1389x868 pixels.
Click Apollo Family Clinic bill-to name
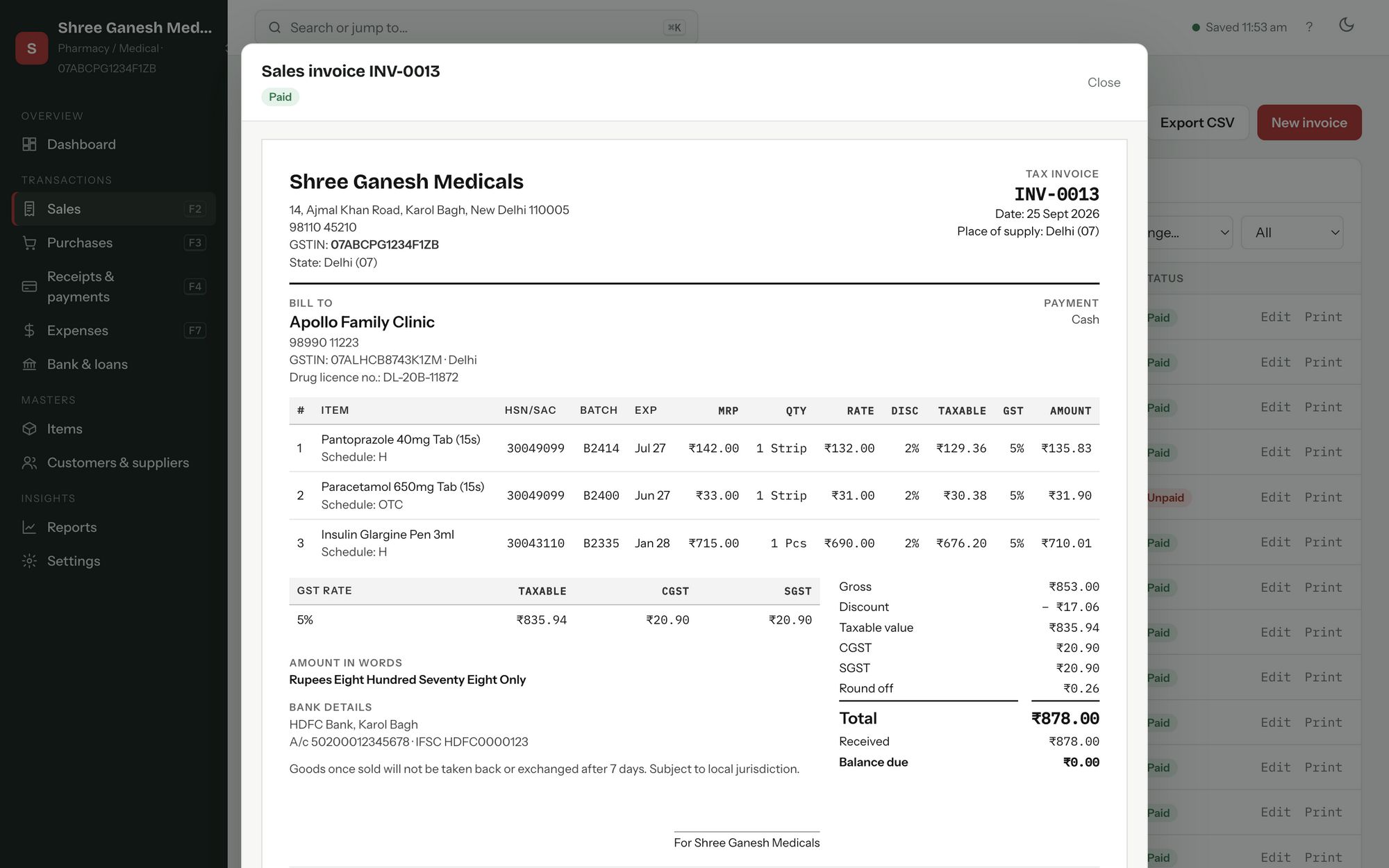[362, 322]
